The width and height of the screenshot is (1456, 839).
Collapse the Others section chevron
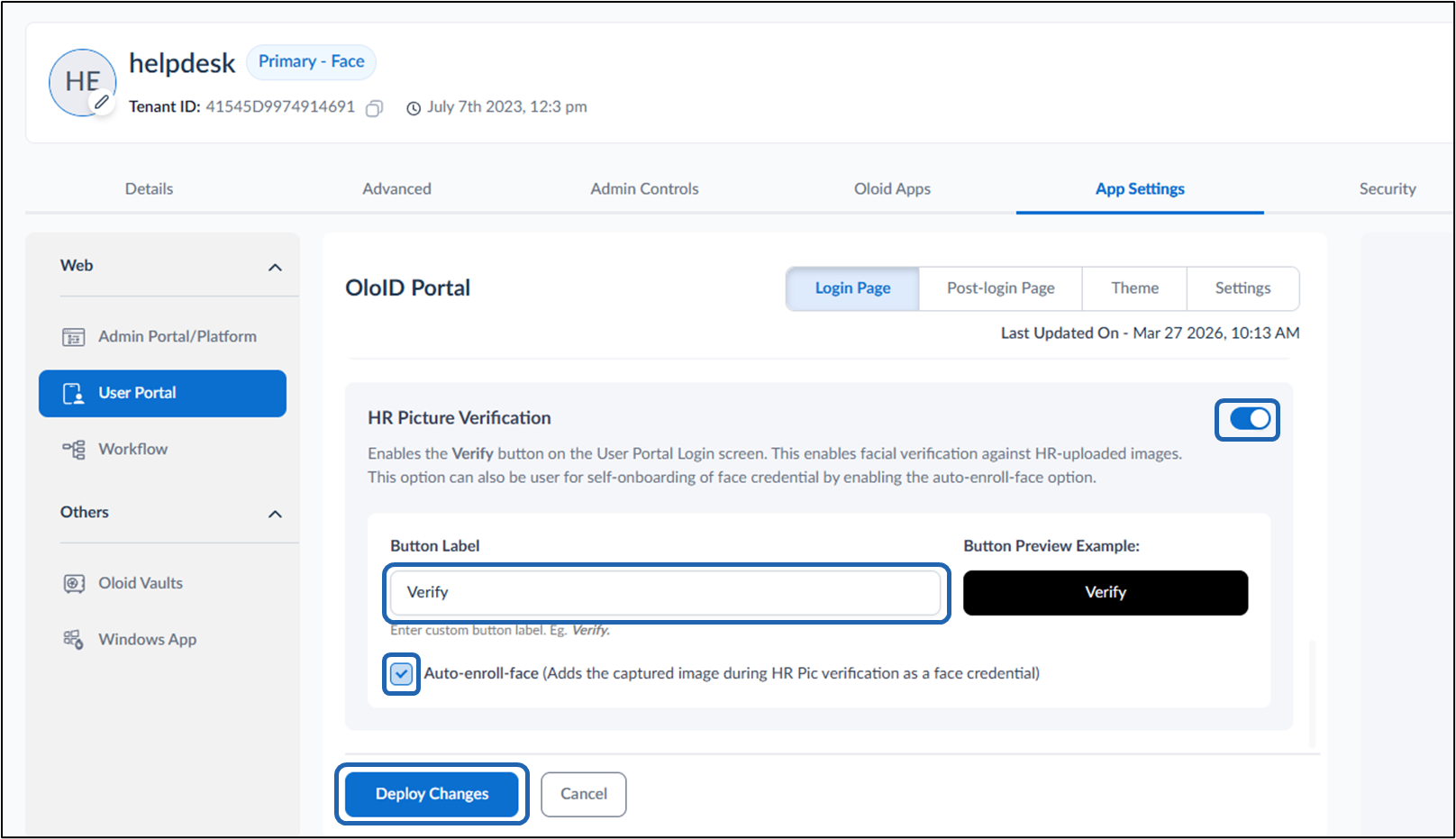pos(276,515)
